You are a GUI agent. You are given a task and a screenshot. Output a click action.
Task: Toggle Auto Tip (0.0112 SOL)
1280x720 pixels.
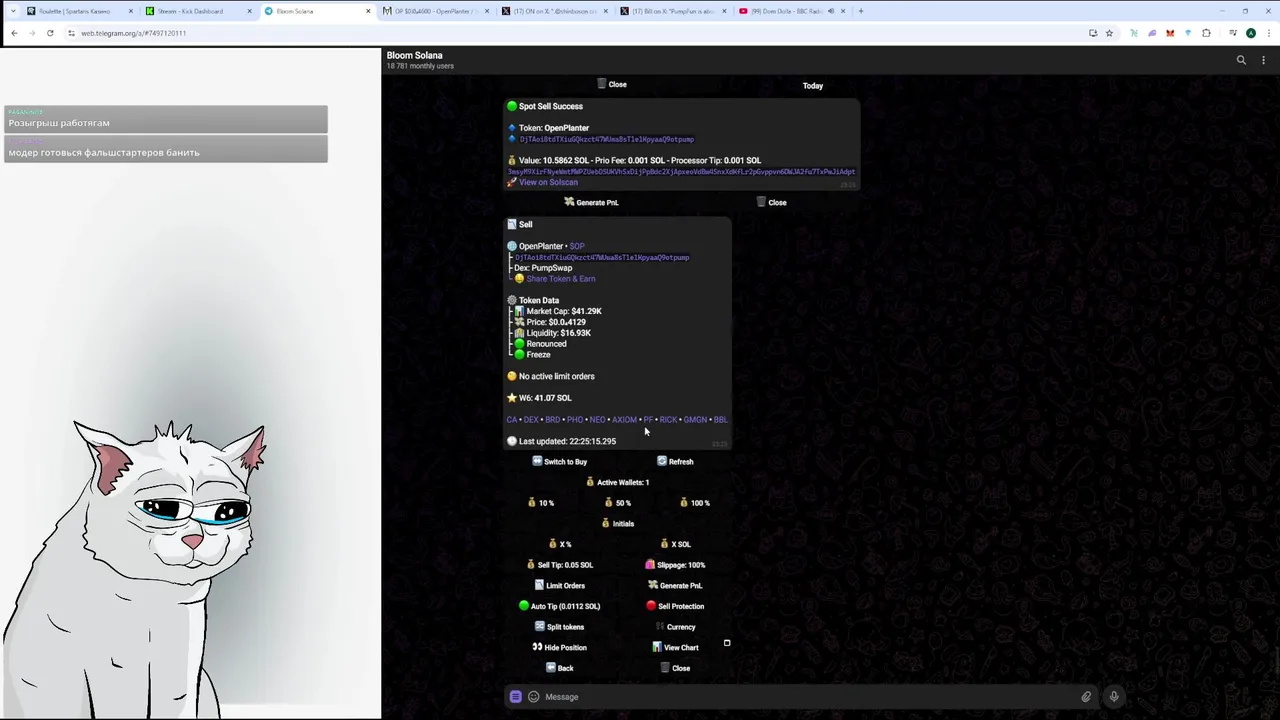[x=560, y=606]
